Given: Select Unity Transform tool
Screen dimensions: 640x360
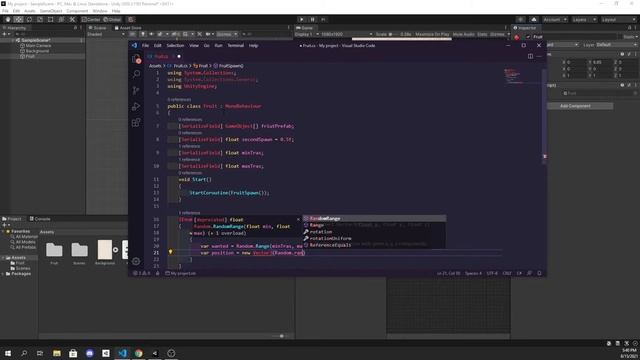Looking at the screenshot, I should (61, 20).
